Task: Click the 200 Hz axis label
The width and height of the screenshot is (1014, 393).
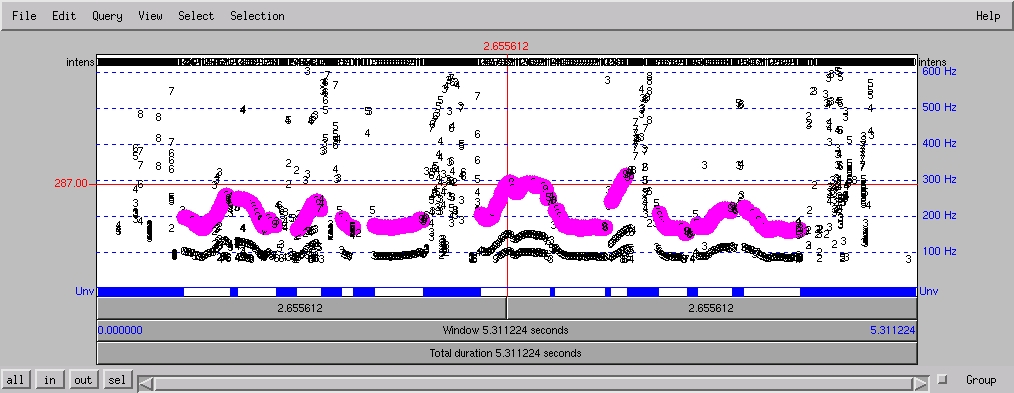Action: 940,216
